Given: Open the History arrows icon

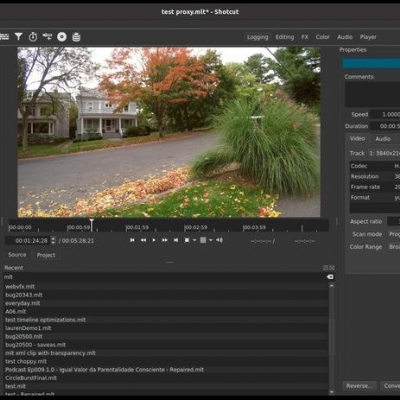Looking at the screenshot, I should 47,37.
